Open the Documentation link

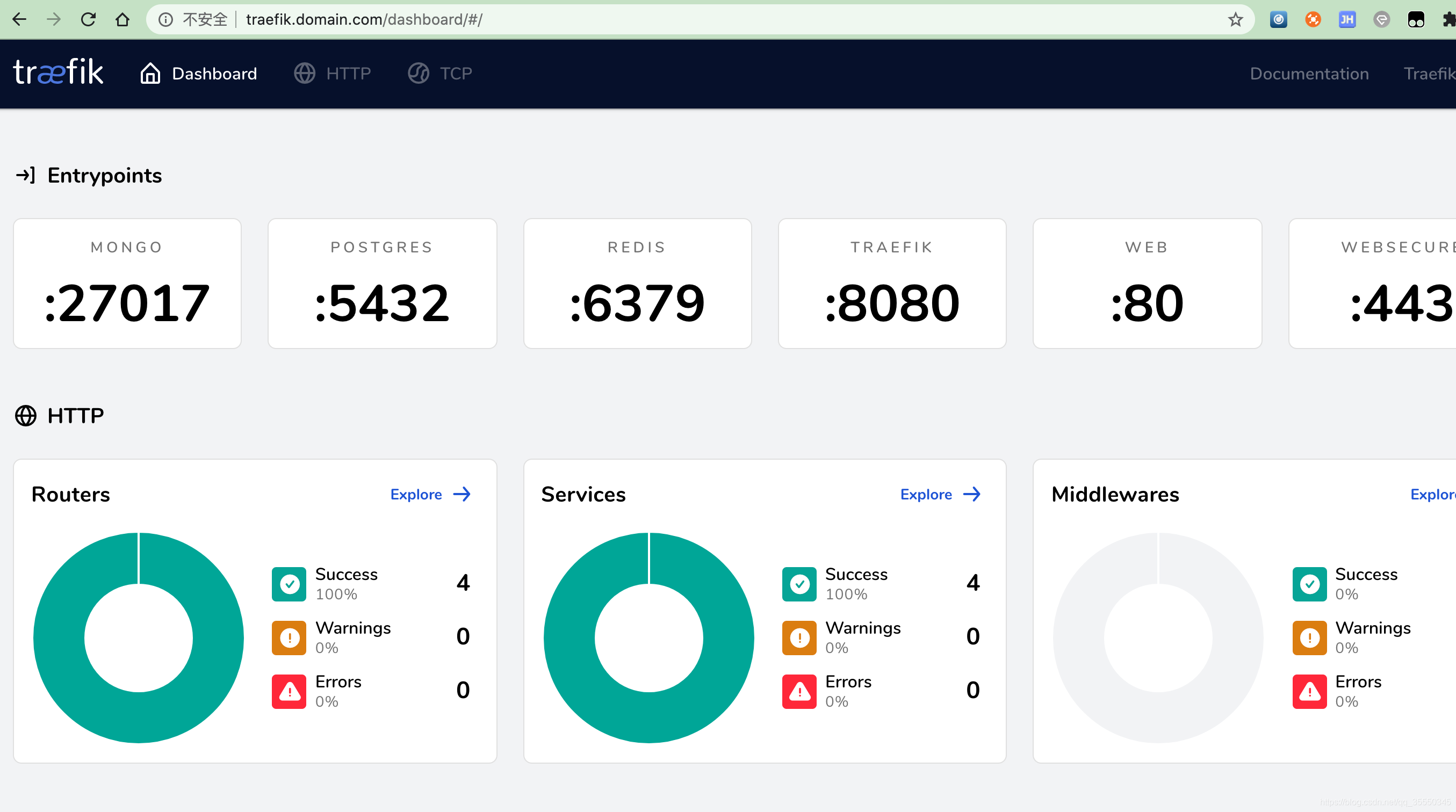tap(1309, 74)
